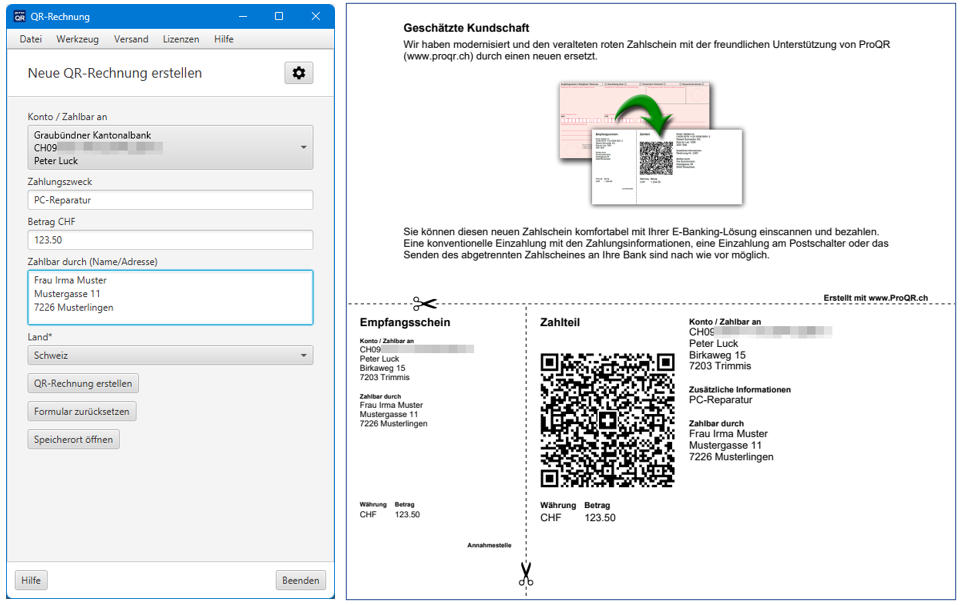Open the Versand menu
Image resolution: width=962 pixels, height=605 pixels.
[x=131, y=39]
